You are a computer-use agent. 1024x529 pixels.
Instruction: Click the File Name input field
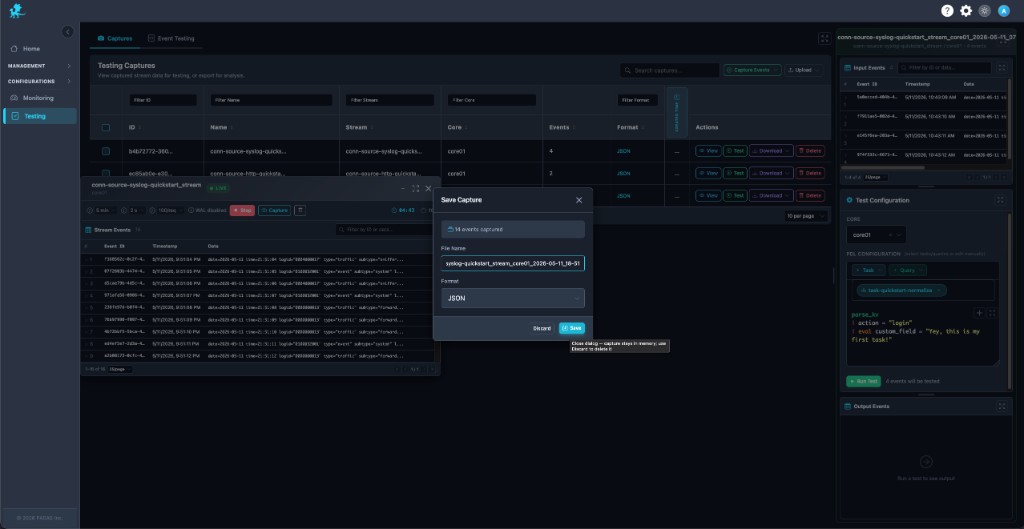click(513, 263)
